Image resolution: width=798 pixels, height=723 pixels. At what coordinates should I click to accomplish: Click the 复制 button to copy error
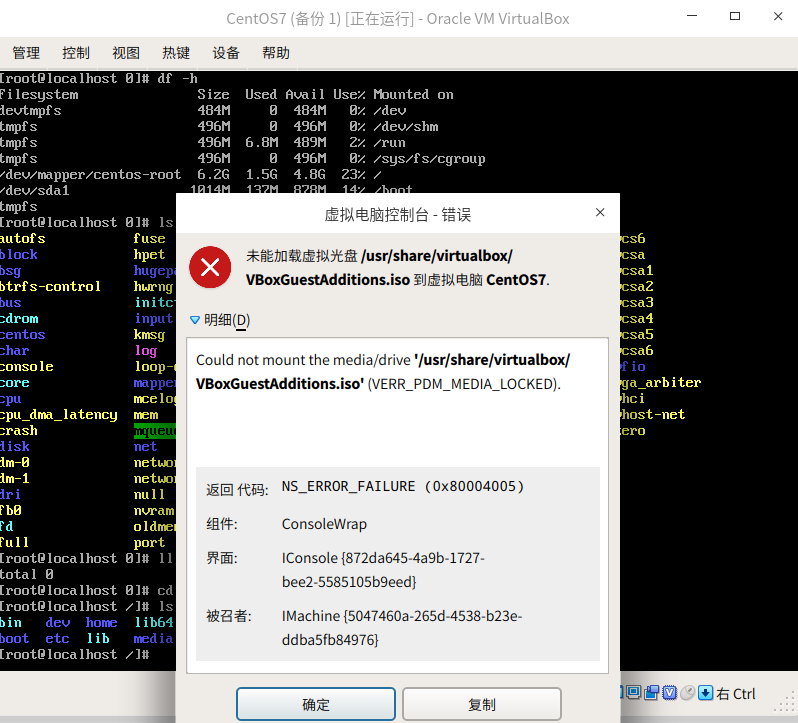pyautogui.click(x=481, y=704)
